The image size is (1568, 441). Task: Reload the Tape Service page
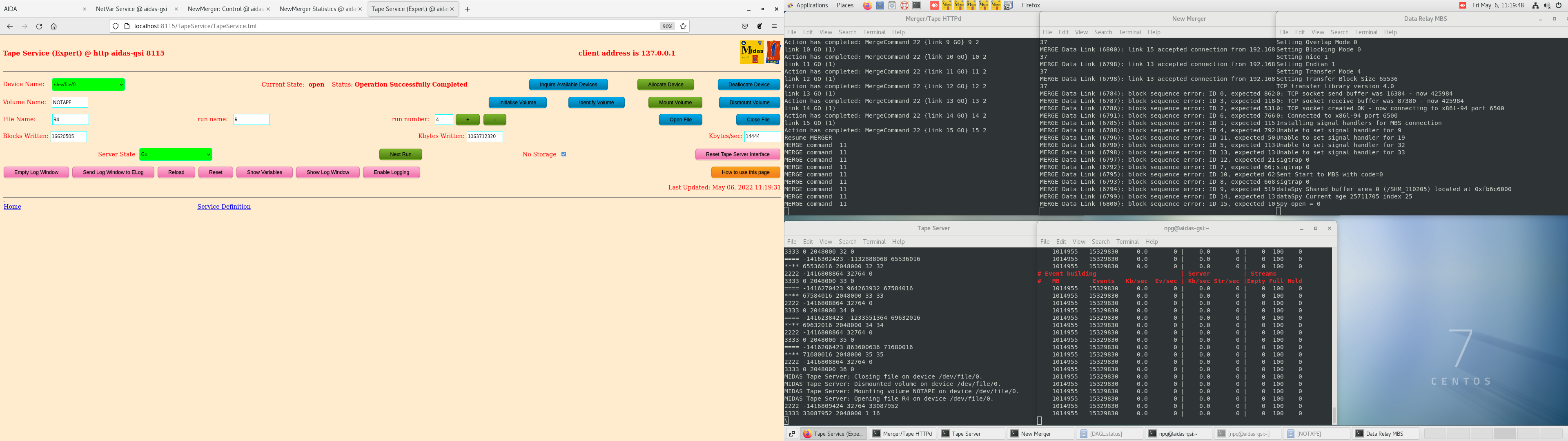(39, 26)
